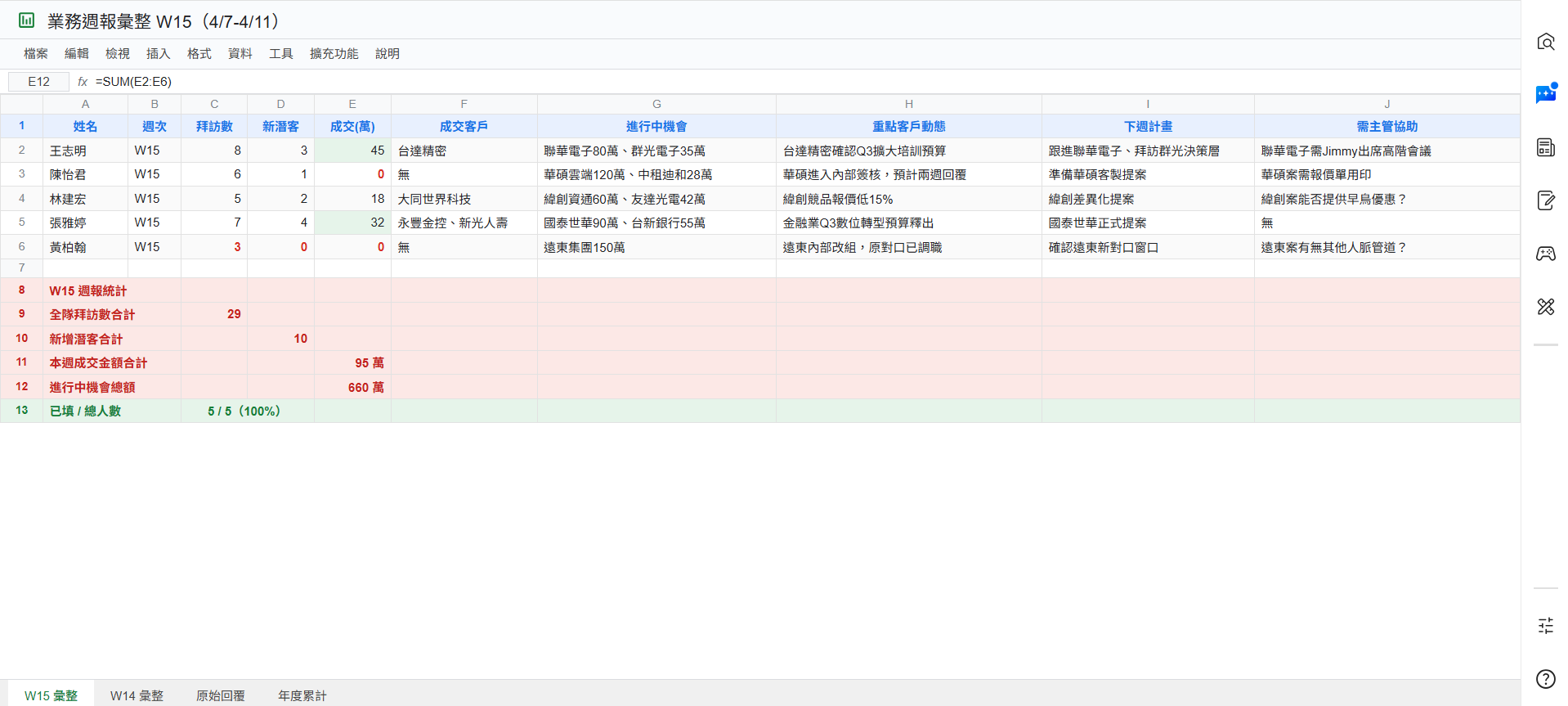
Task: Select column G header
Action: click(656, 104)
